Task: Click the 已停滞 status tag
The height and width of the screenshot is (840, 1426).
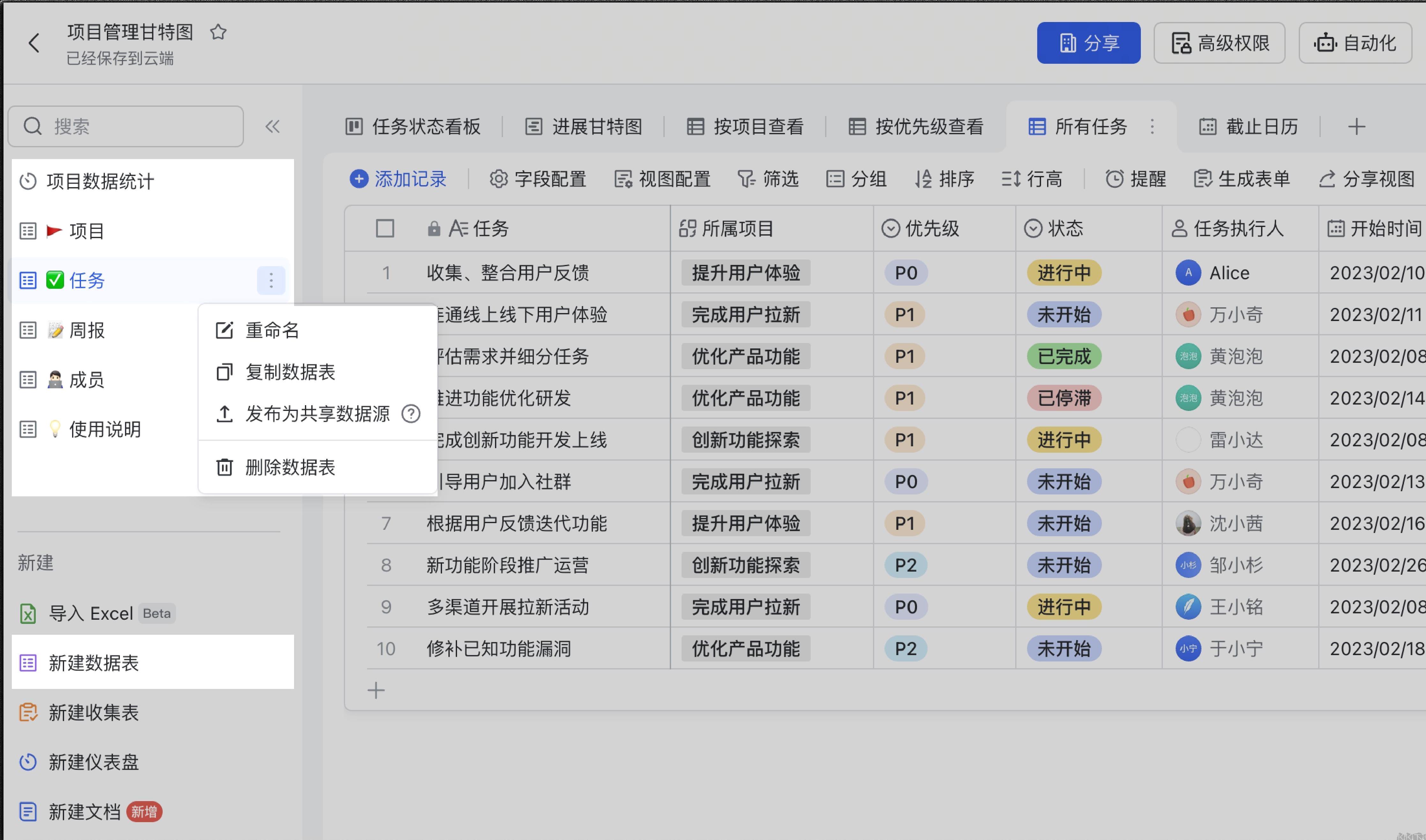Action: (x=1064, y=398)
